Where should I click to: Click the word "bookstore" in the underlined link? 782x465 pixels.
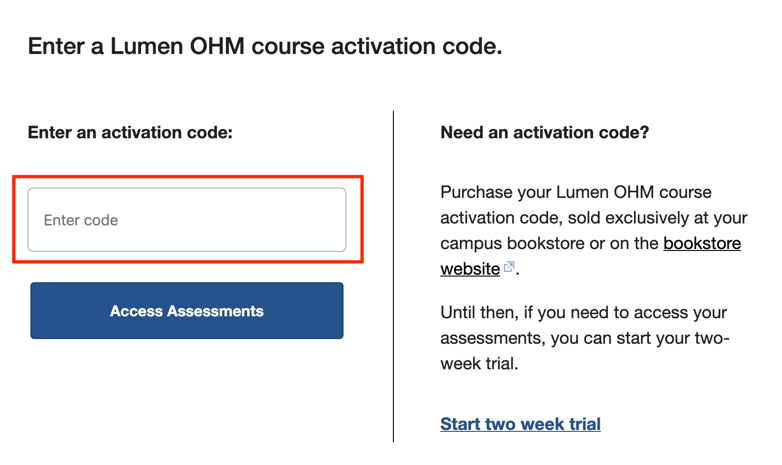point(701,243)
